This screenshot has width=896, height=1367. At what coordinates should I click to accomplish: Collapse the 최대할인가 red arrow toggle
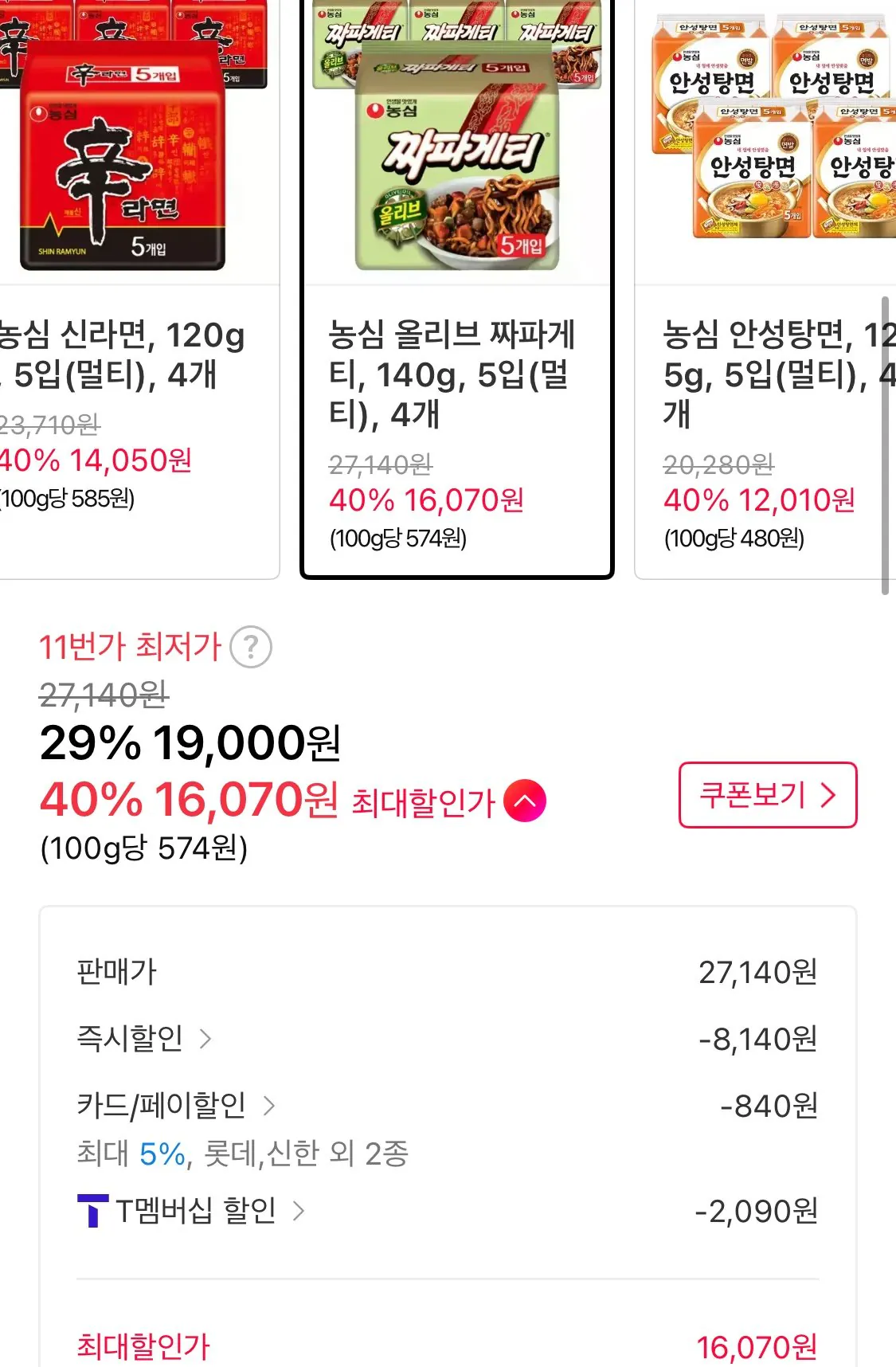[525, 801]
